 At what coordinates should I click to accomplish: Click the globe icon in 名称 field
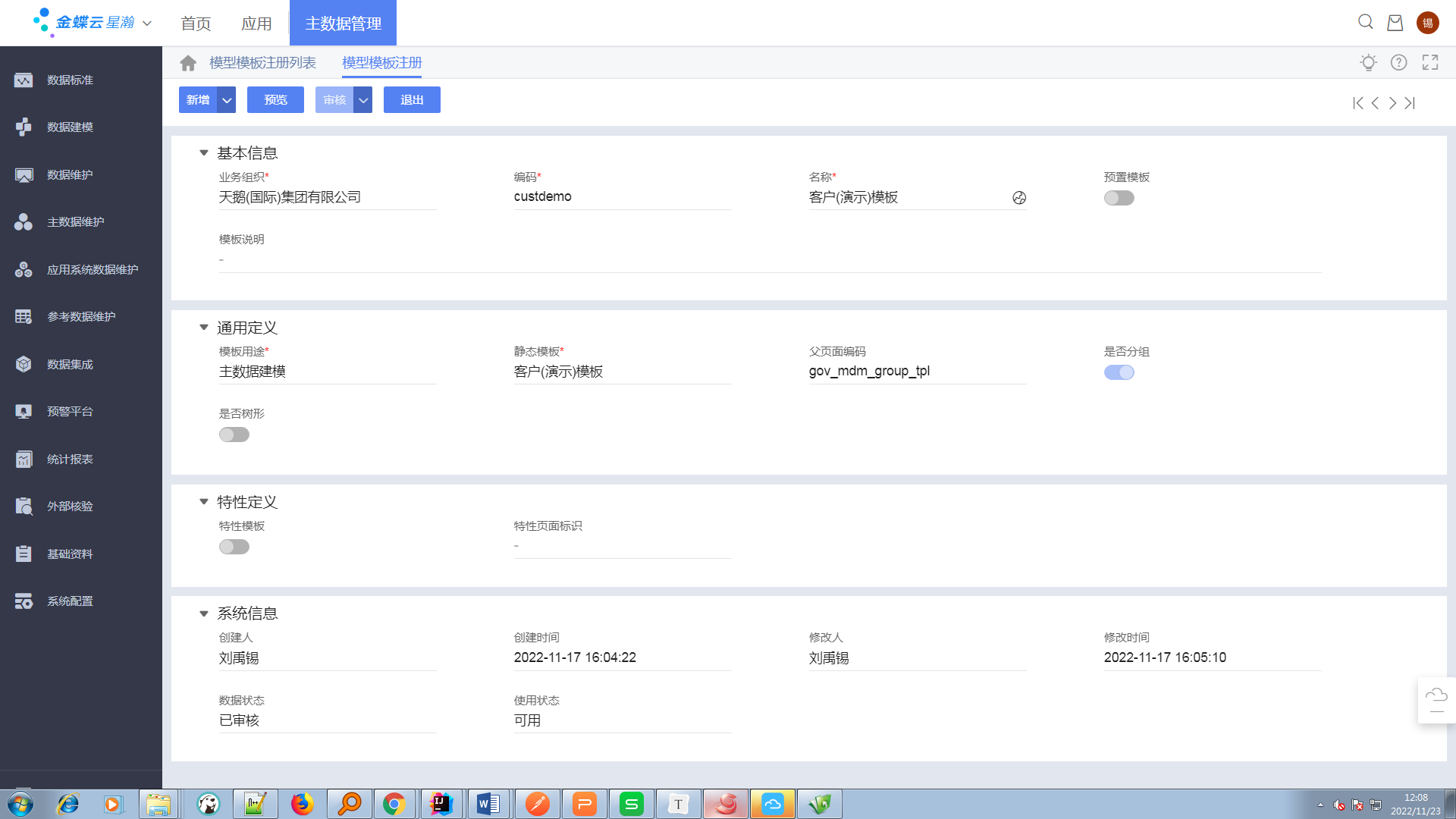1019,198
